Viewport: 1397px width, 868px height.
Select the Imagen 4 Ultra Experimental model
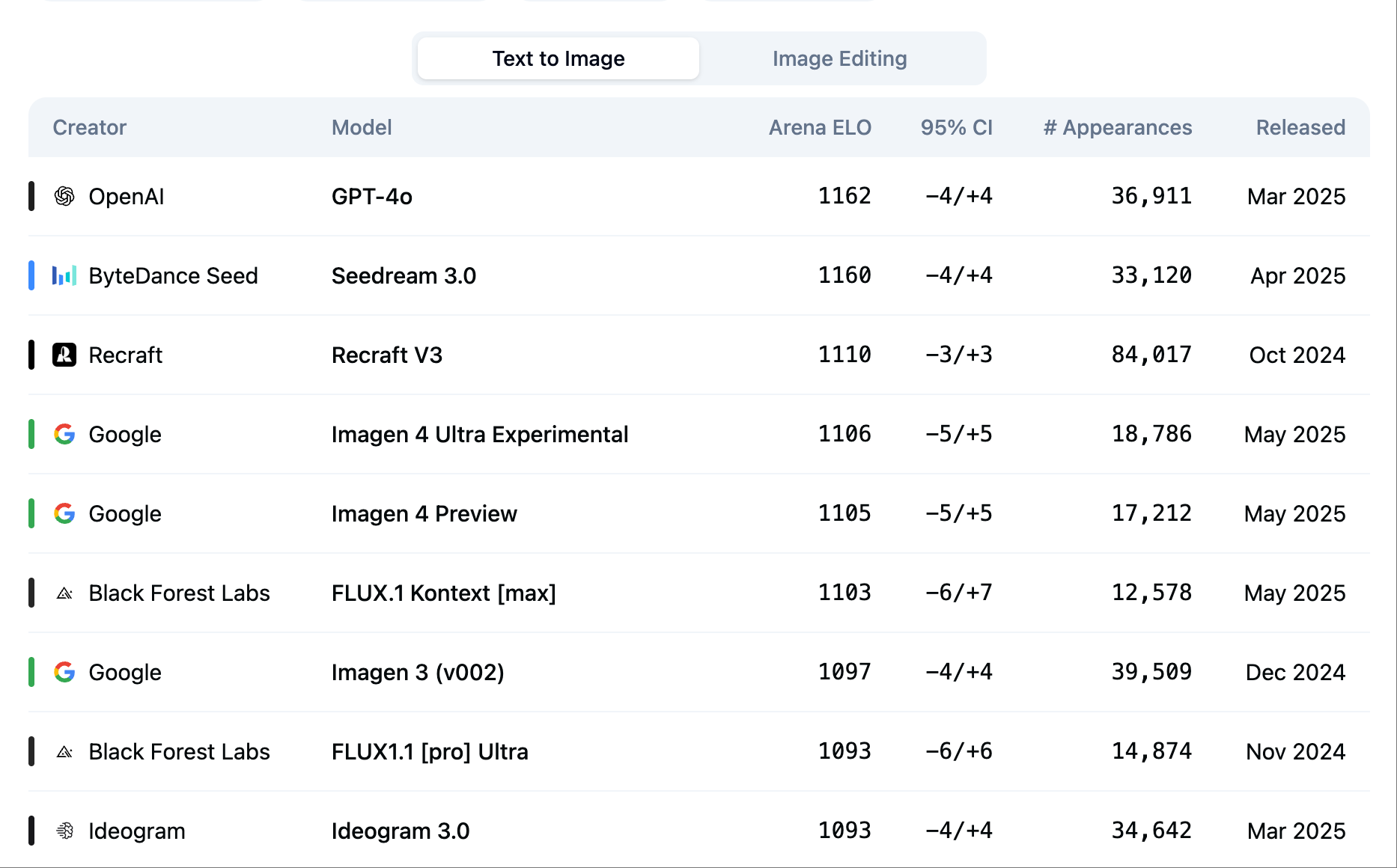480,434
